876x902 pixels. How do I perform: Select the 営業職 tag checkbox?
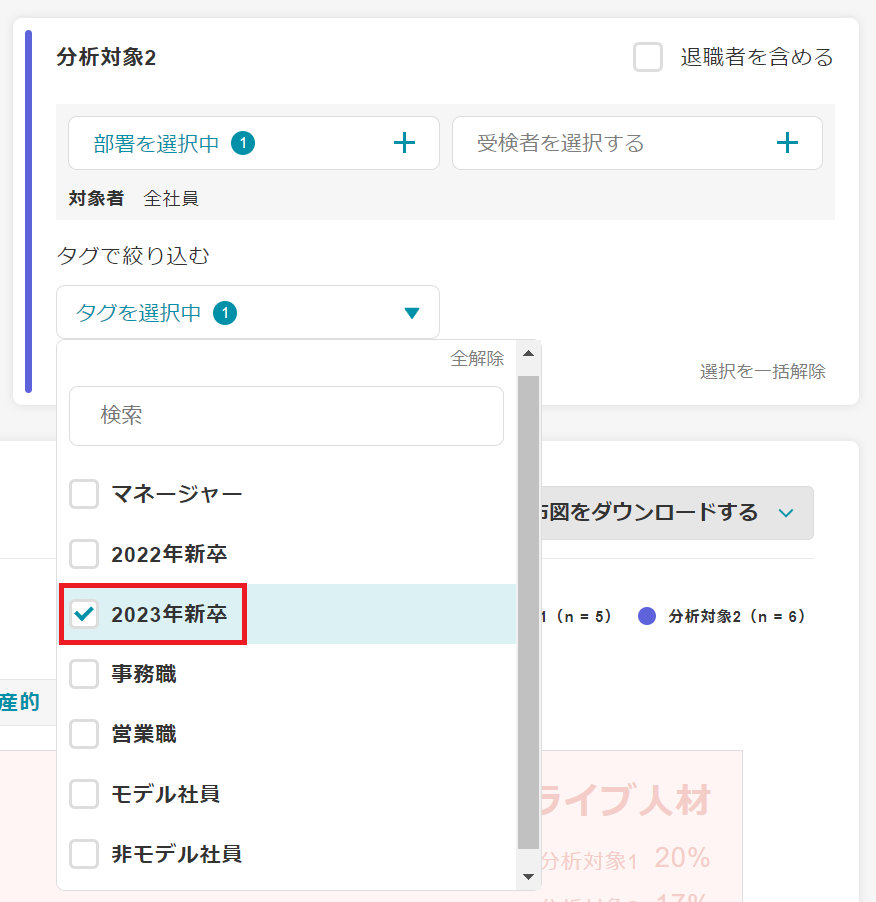pyautogui.click(x=84, y=734)
